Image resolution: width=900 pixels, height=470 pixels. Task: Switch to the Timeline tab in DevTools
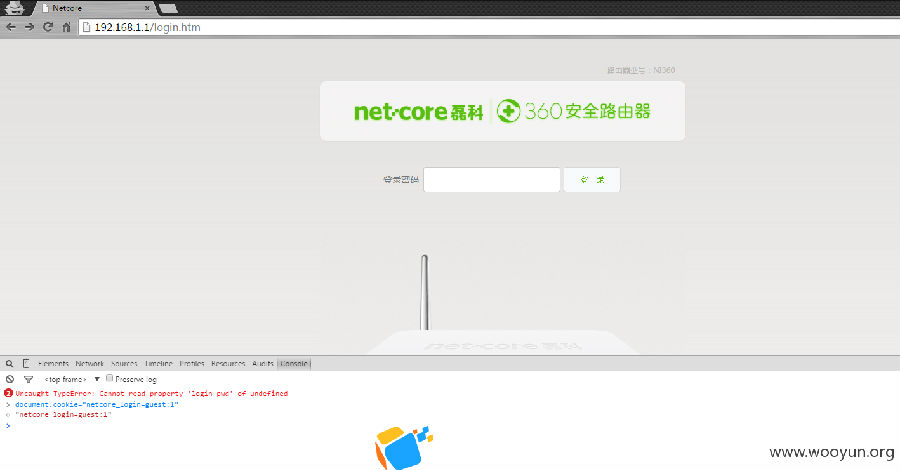pyautogui.click(x=158, y=364)
